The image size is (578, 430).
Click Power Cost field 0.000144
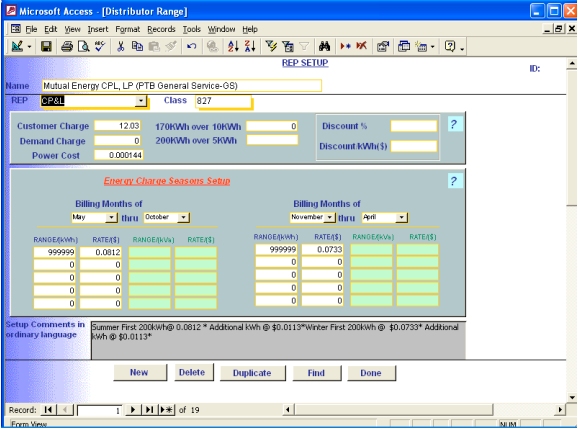[118, 155]
